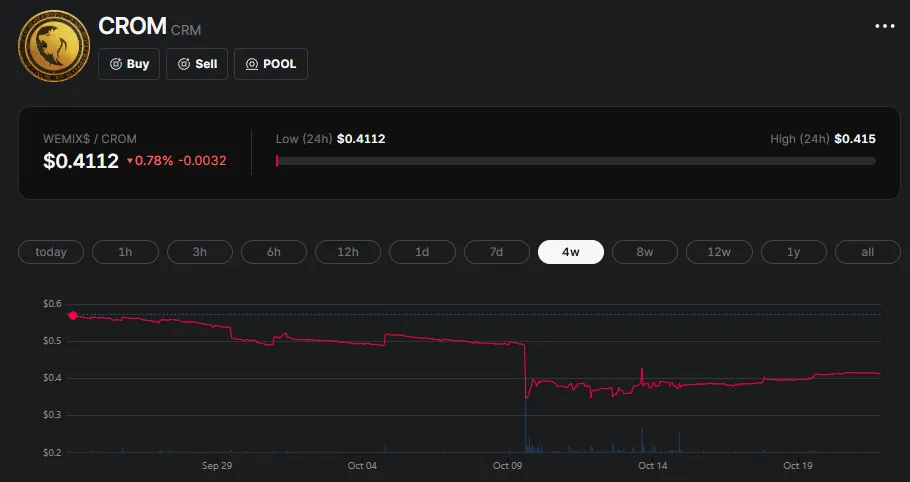
Task: Click the Low (24h) $0.4112 value
Action: pyautogui.click(x=361, y=139)
